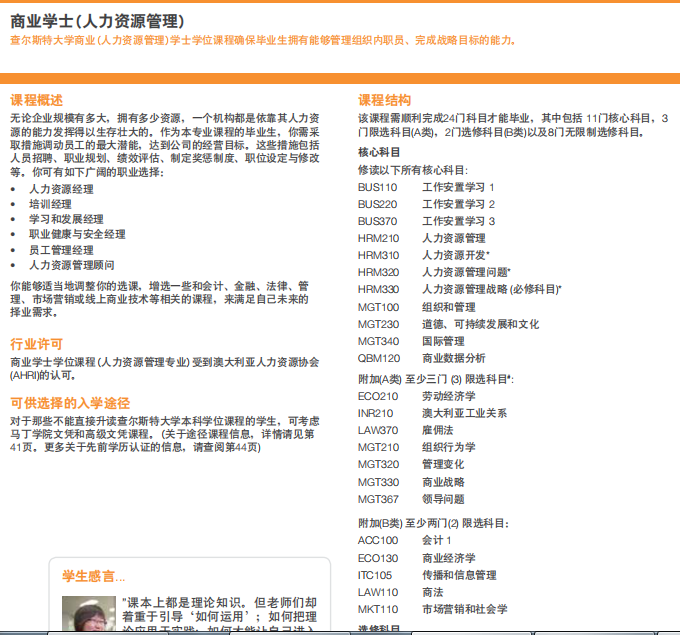The image size is (680, 635).
Task: Select course code LAW370 雇佣法
Action: tap(411, 429)
